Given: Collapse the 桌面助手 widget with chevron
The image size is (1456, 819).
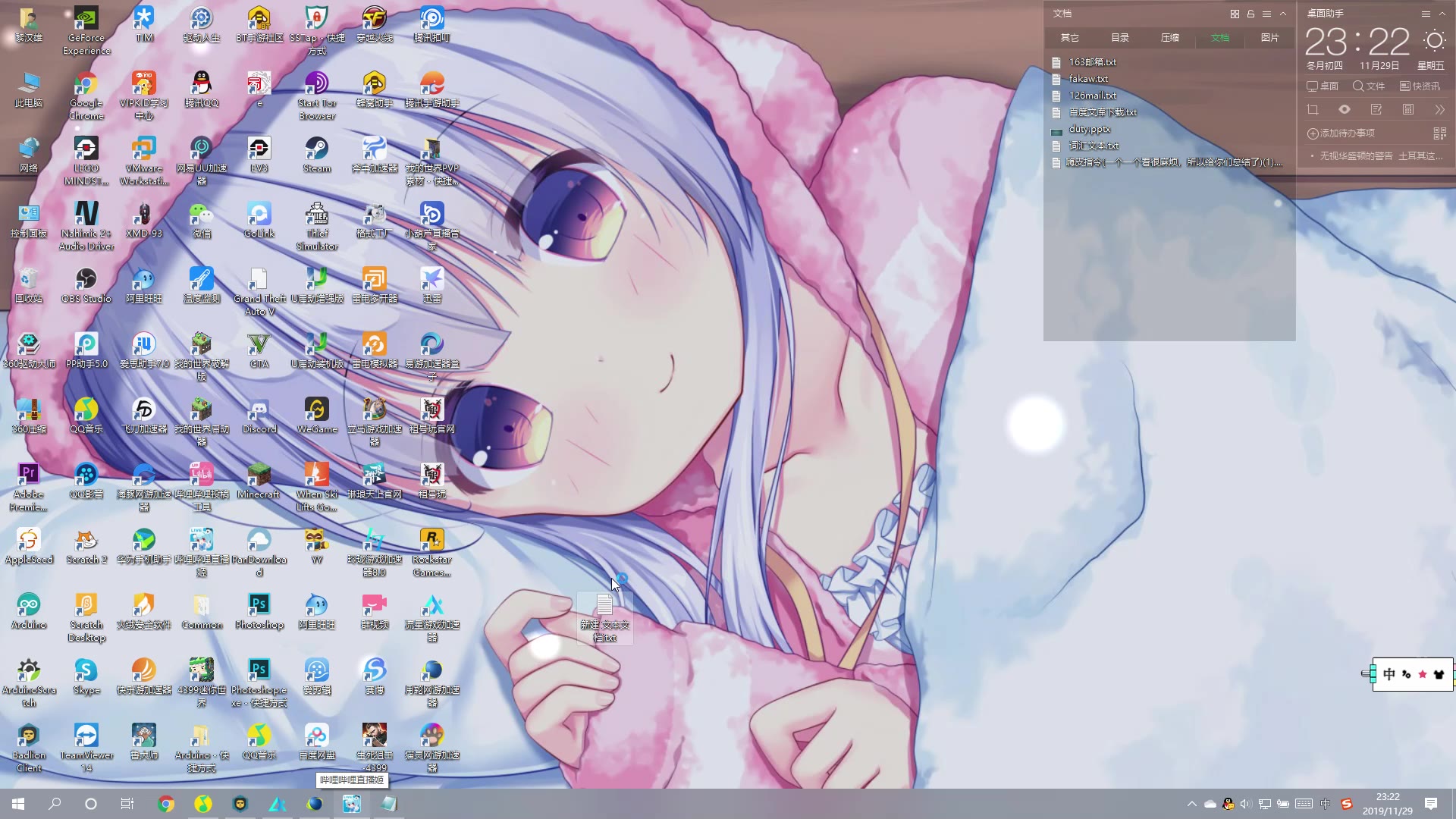Looking at the screenshot, I should pyautogui.click(x=1442, y=14).
